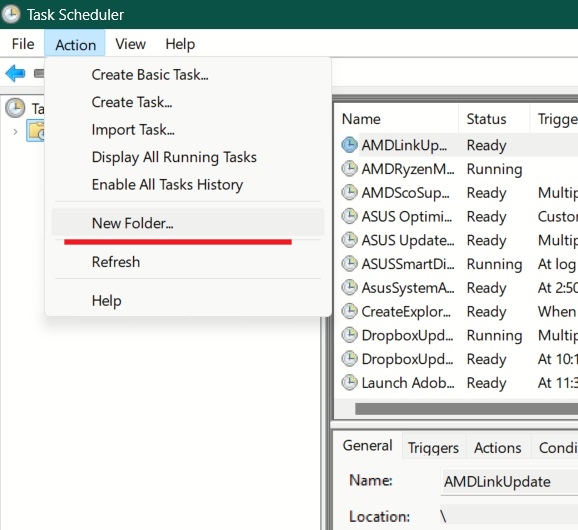This screenshot has width=578, height=530.
Task: Select the ASUS Optimi... task name
Action: tap(407, 216)
